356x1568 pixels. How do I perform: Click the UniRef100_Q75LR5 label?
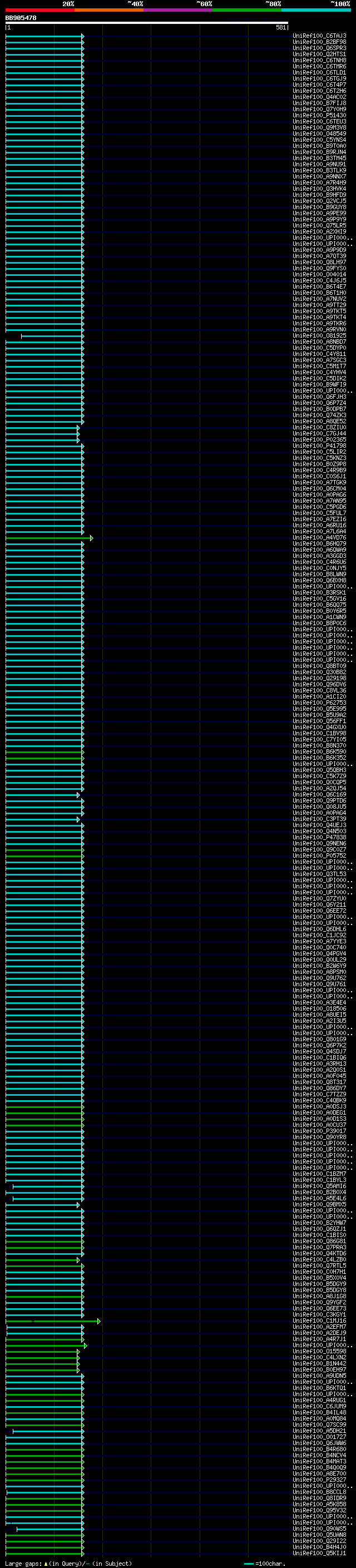coord(319,225)
